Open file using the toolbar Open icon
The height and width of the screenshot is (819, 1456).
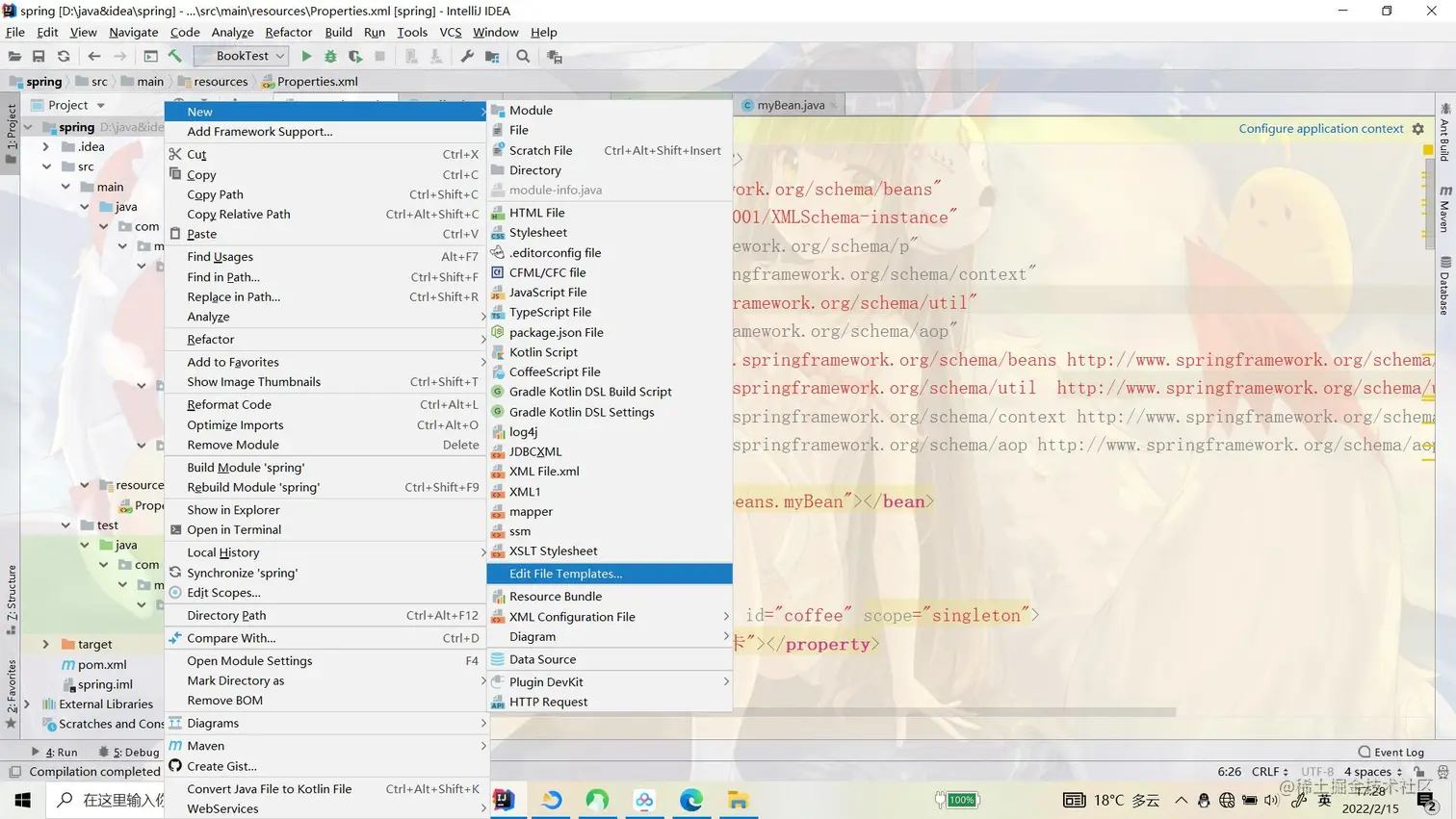[x=14, y=57]
